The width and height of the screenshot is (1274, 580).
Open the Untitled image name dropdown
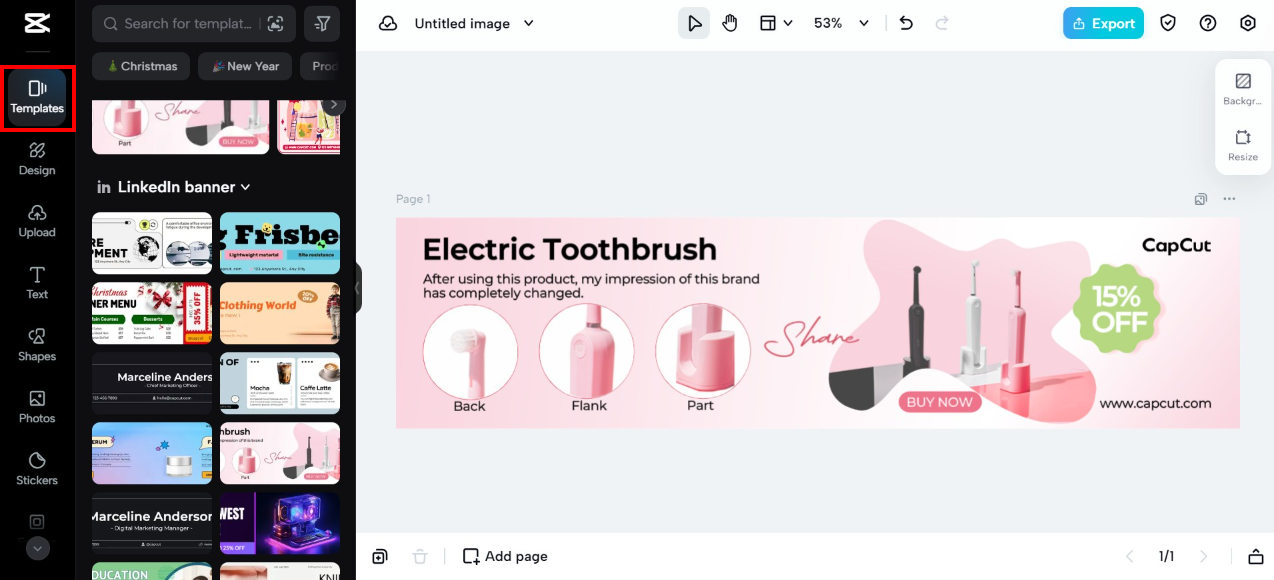pos(474,23)
